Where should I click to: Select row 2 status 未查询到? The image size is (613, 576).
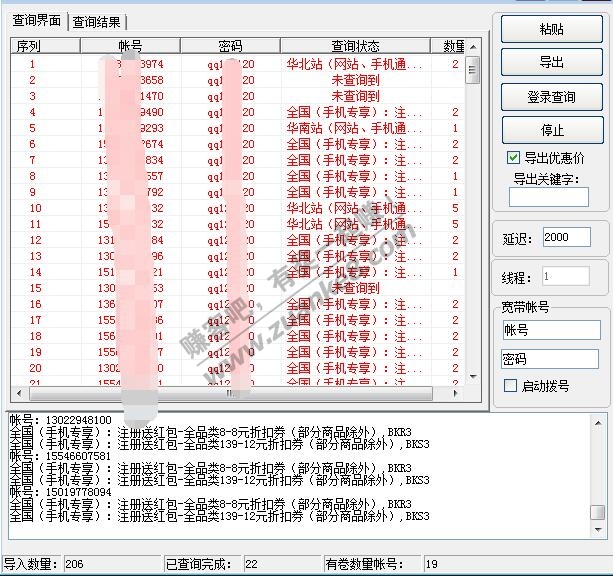click(x=355, y=80)
